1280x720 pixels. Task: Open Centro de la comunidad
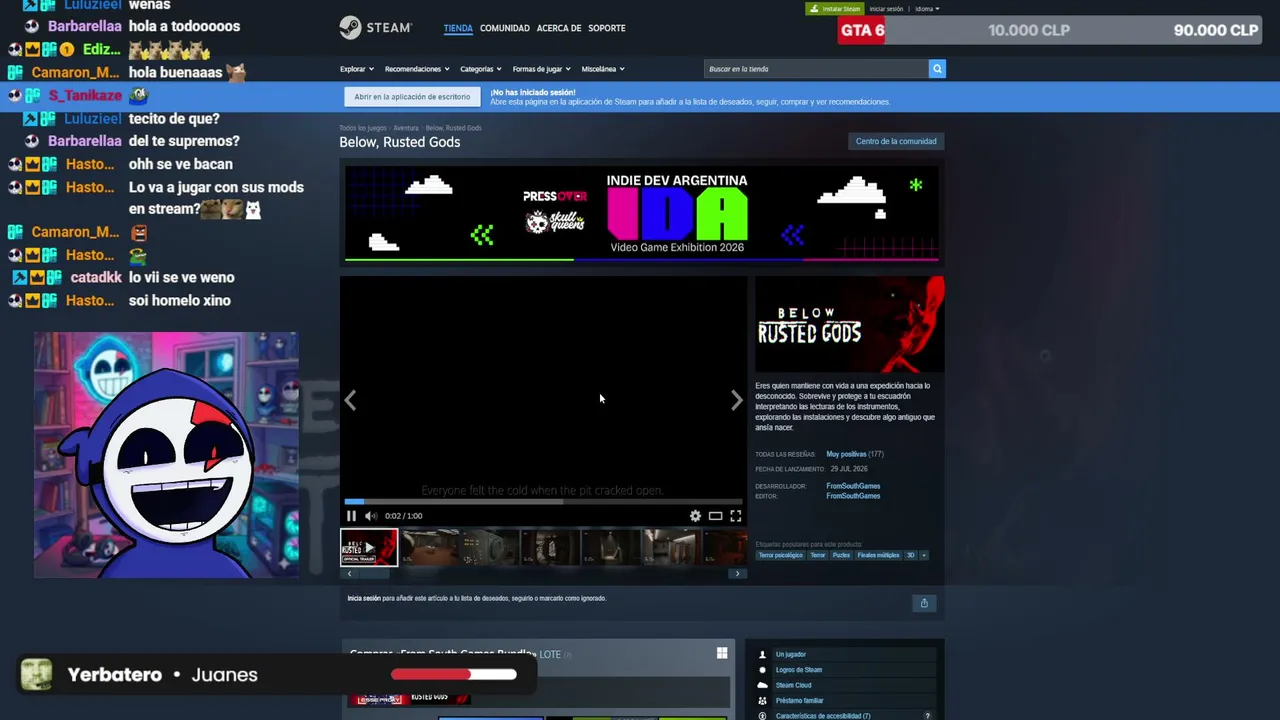tap(896, 141)
